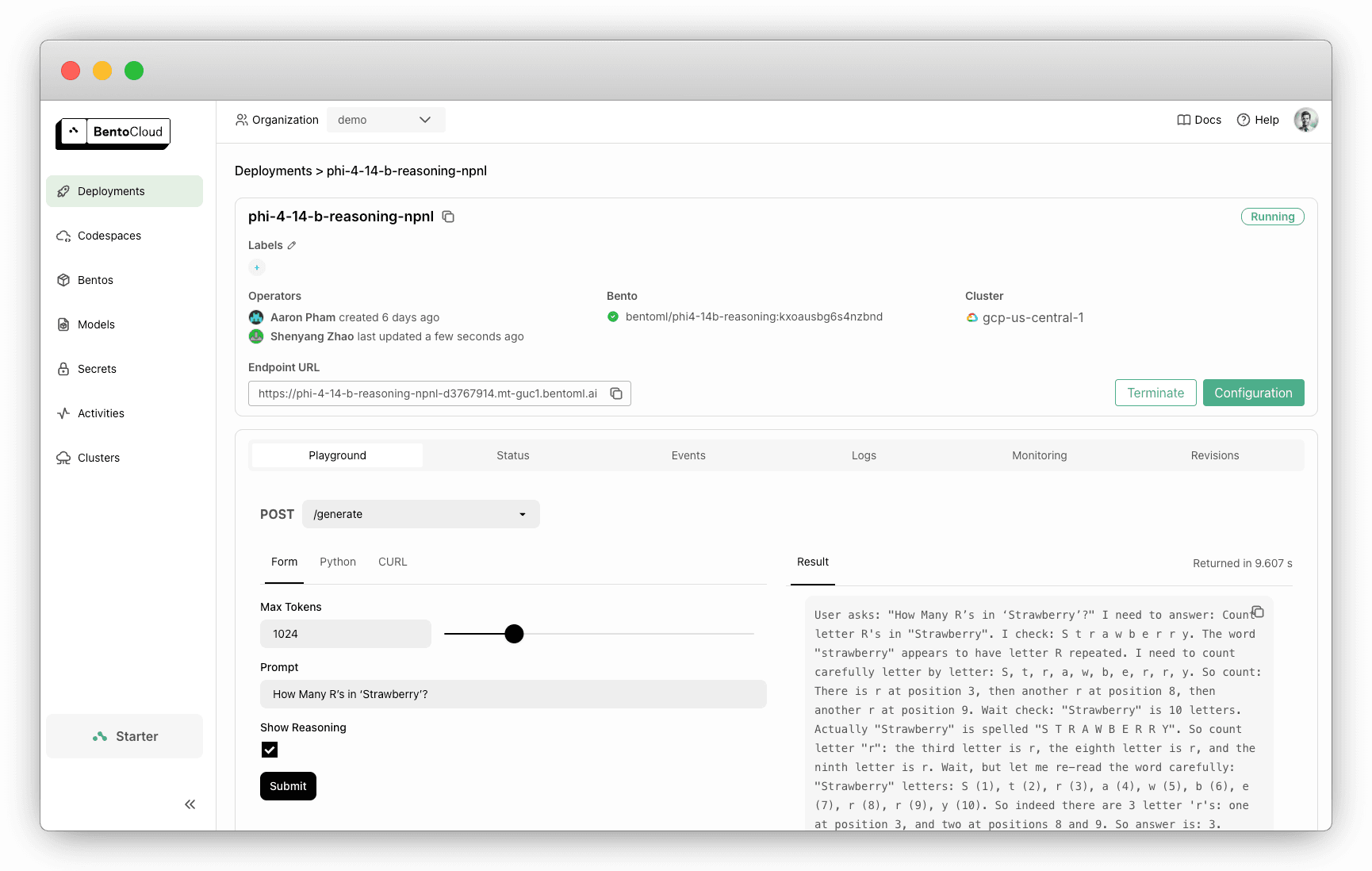Collapse the sidebar with double-chevron icon
The height and width of the screenshot is (871, 1372).
coord(190,804)
